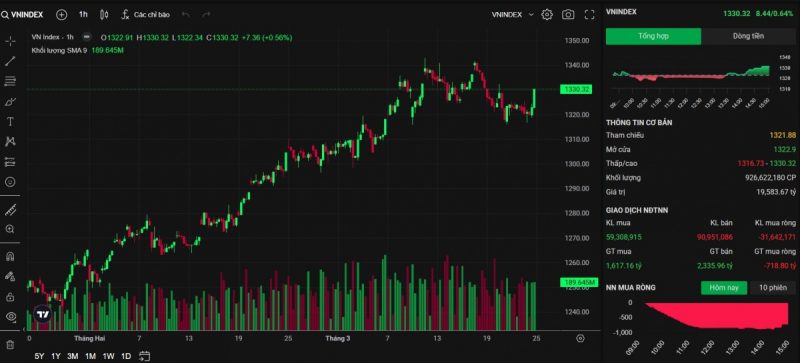Select the Hôm nay net buying view
This screenshot has height=363, width=800.
(x=724, y=287)
